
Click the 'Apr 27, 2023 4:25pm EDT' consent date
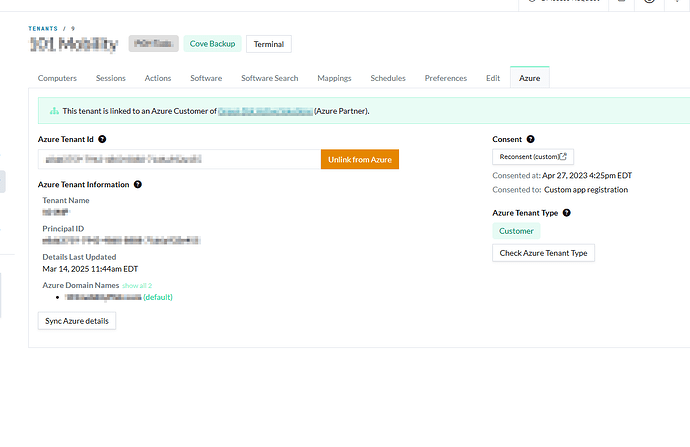587,176
